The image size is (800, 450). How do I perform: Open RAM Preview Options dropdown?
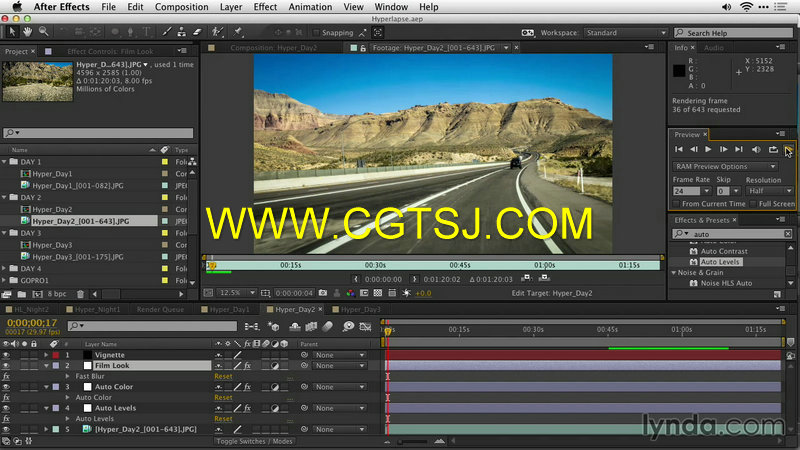[725, 166]
